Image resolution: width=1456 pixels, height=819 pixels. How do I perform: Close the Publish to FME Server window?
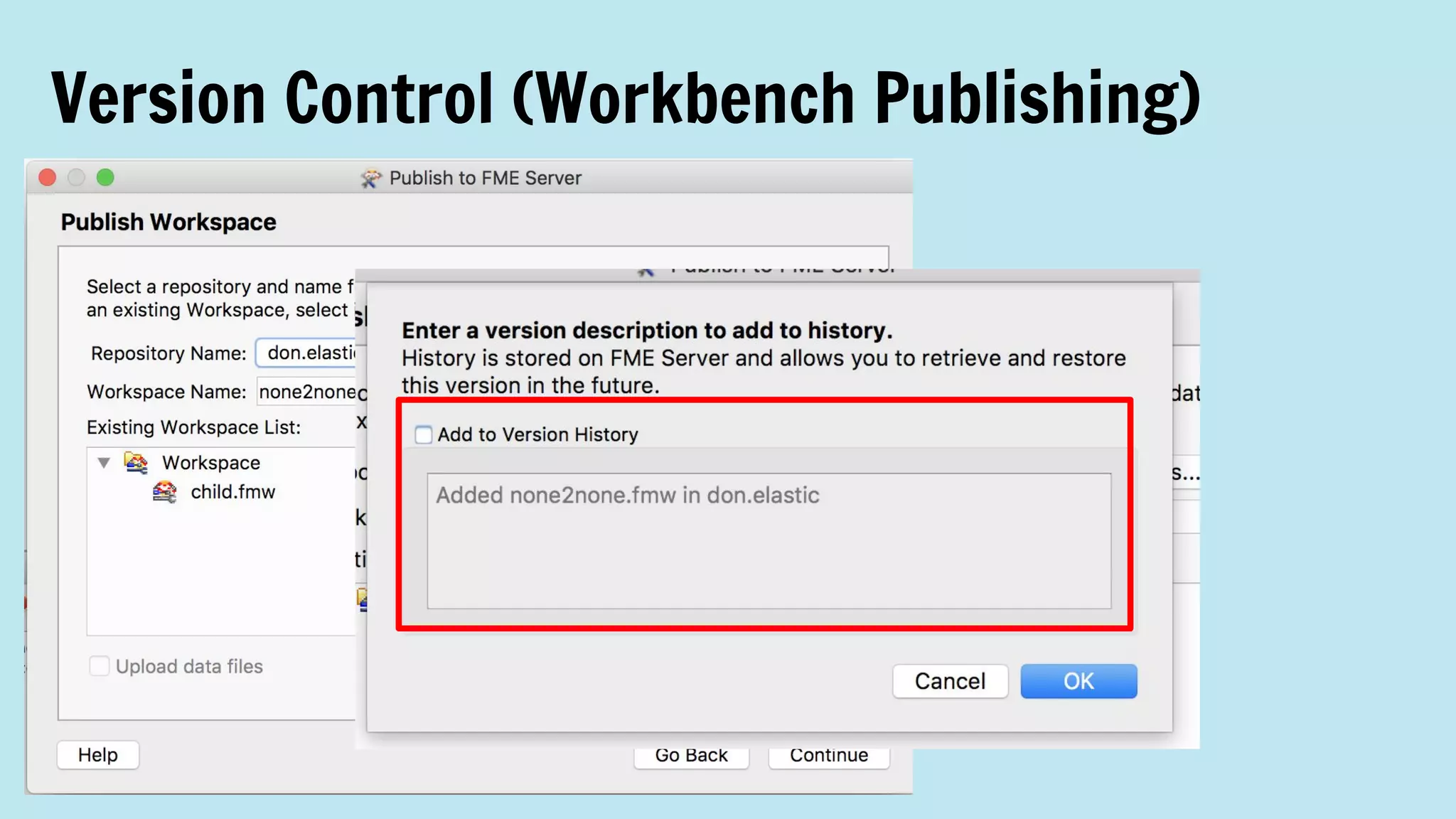[x=48, y=177]
